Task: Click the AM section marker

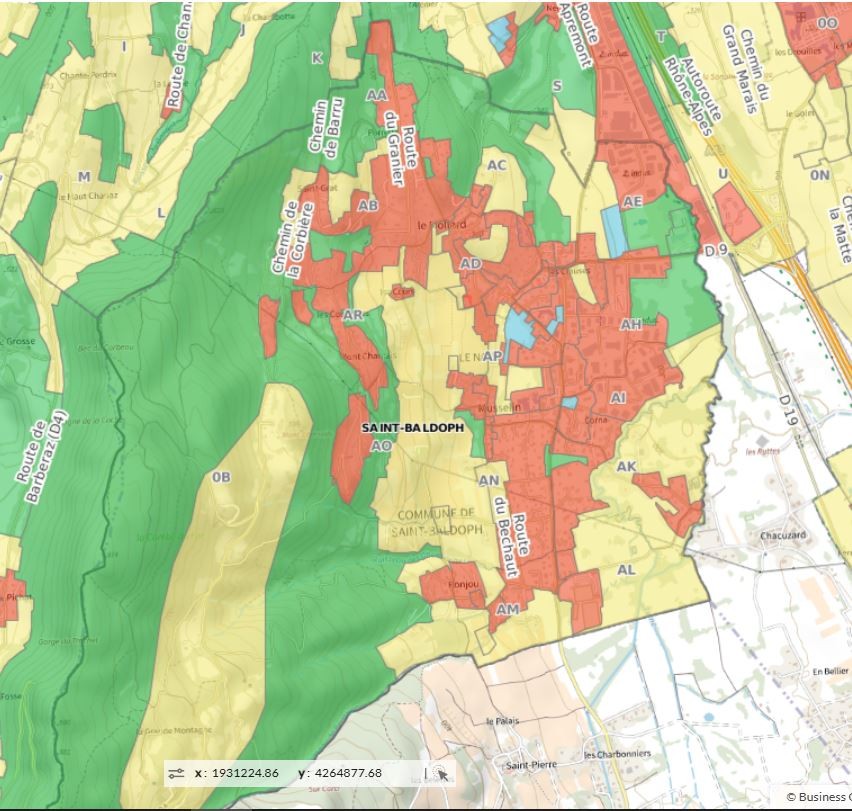Action: tap(507, 609)
